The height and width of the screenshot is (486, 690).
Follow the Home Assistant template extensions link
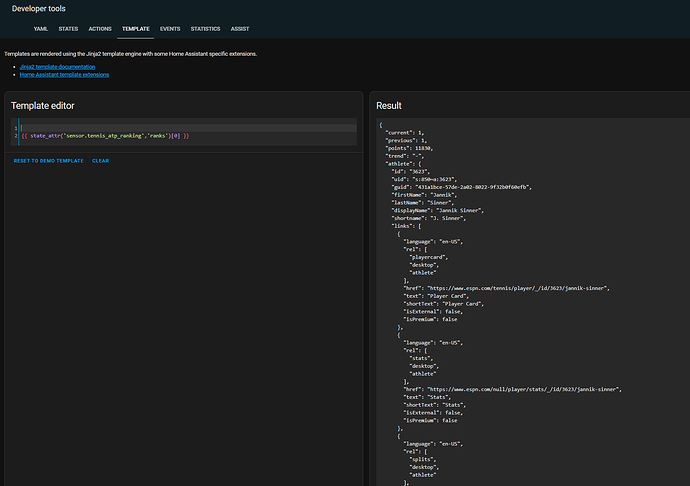(x=64, y=74)
